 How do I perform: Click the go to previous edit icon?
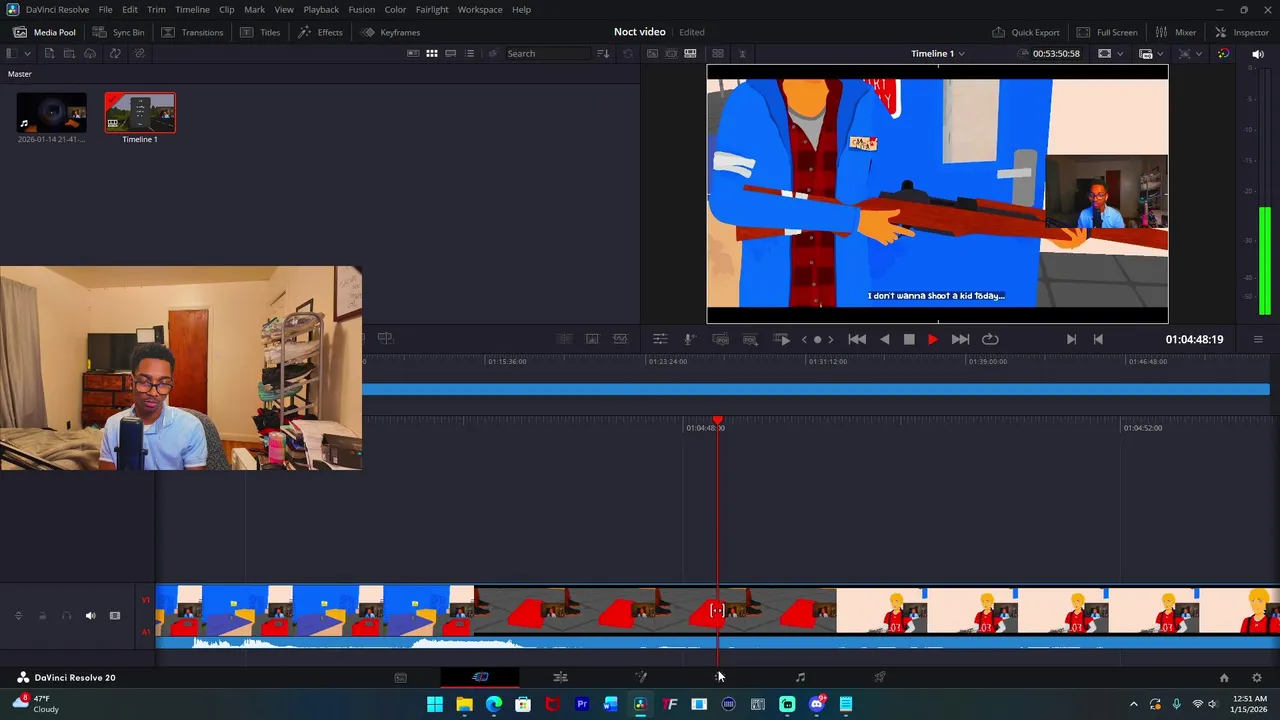[1098, 339]
